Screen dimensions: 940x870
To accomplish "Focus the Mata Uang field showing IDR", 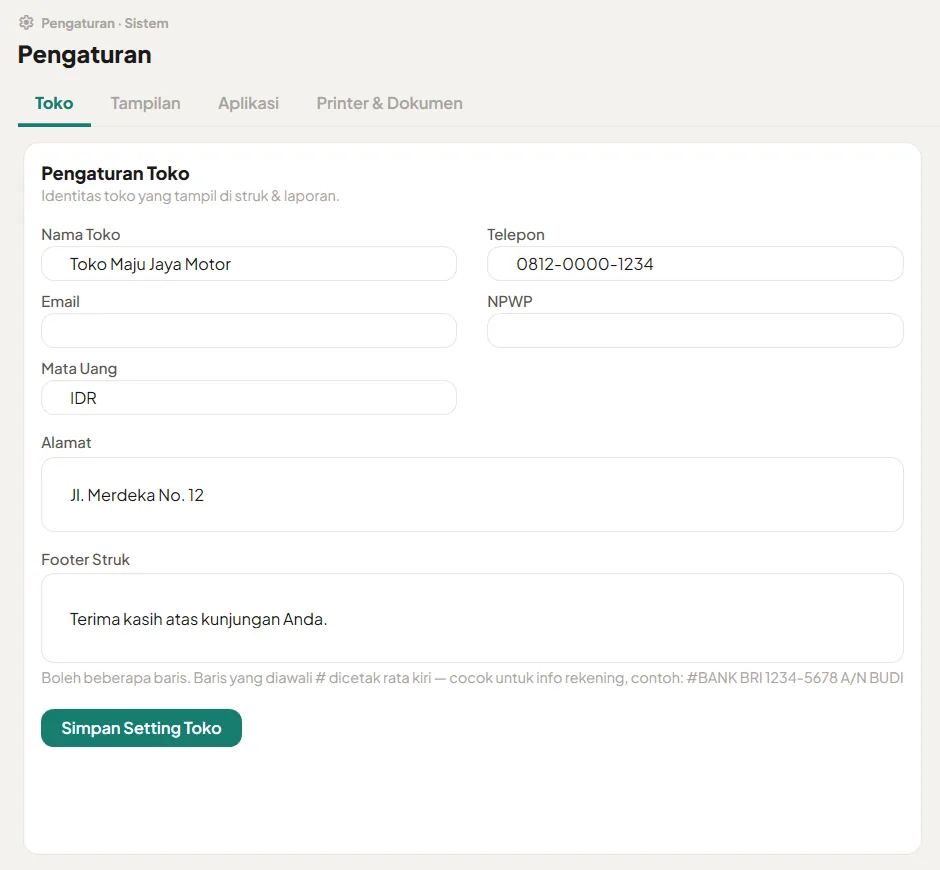I will tap(249, 398).
